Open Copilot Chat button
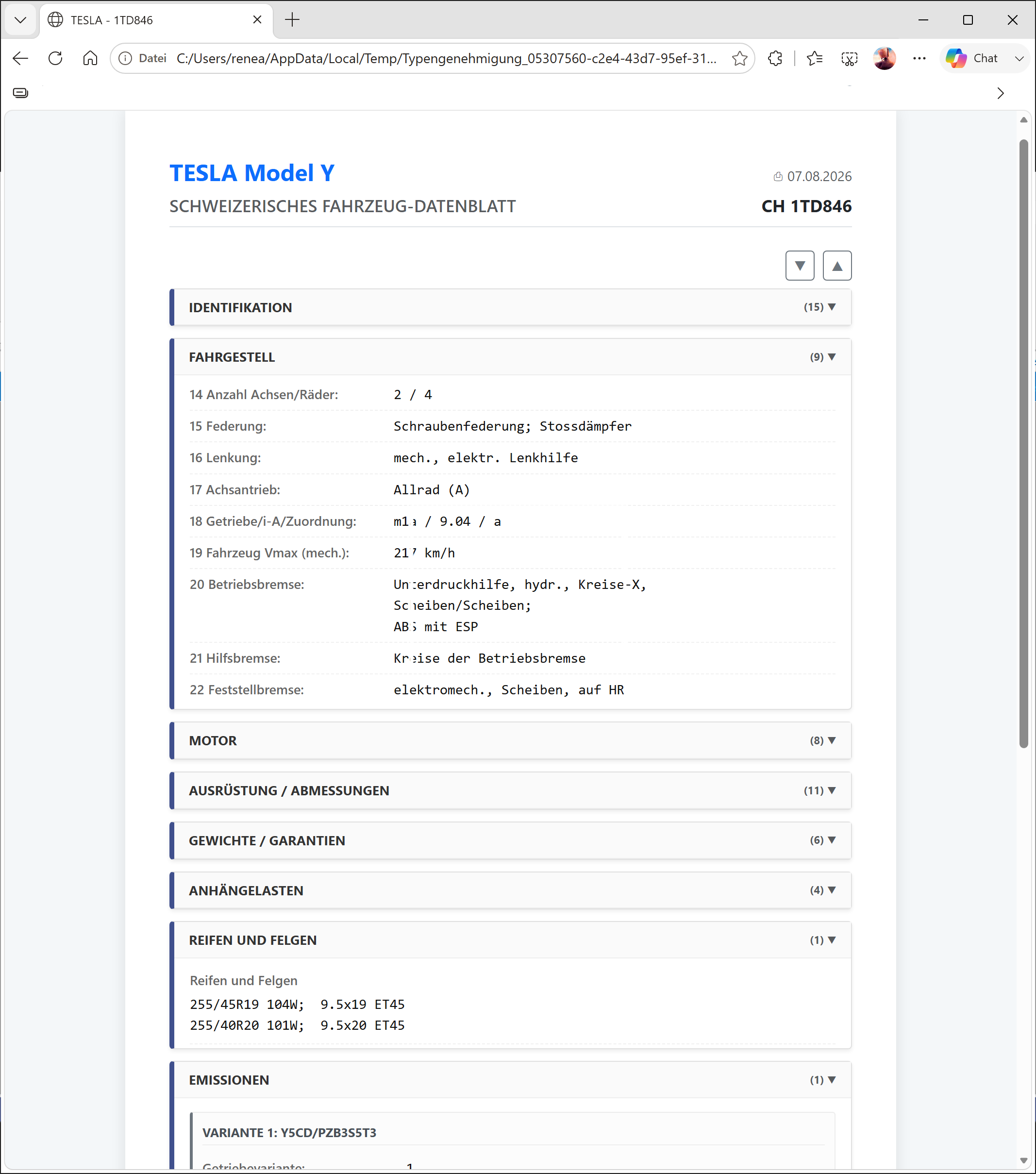Viewport: 1036px width, 1174px height. click(x=972, y=58)
